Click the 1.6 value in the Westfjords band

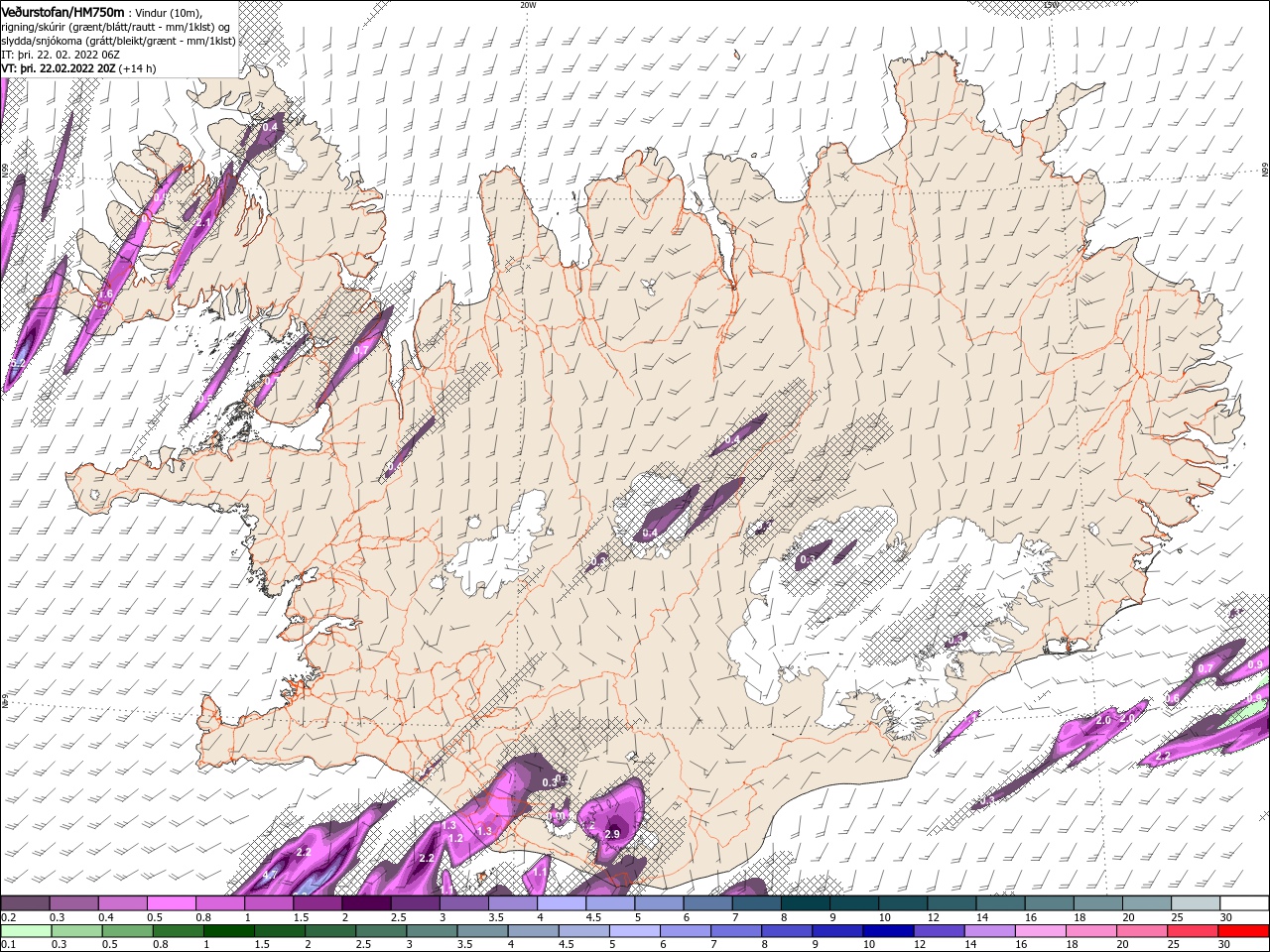106,295
